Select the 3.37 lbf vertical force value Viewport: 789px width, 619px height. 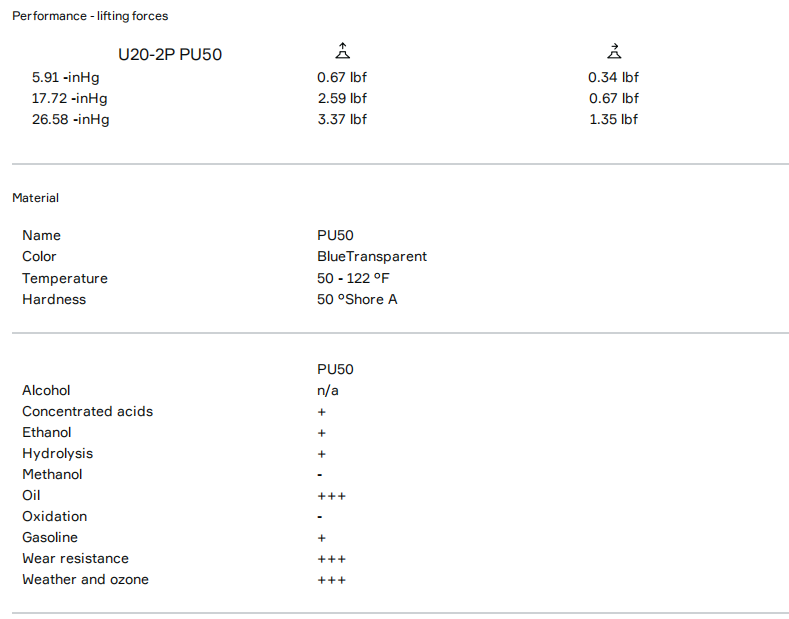tap(342, 119)
